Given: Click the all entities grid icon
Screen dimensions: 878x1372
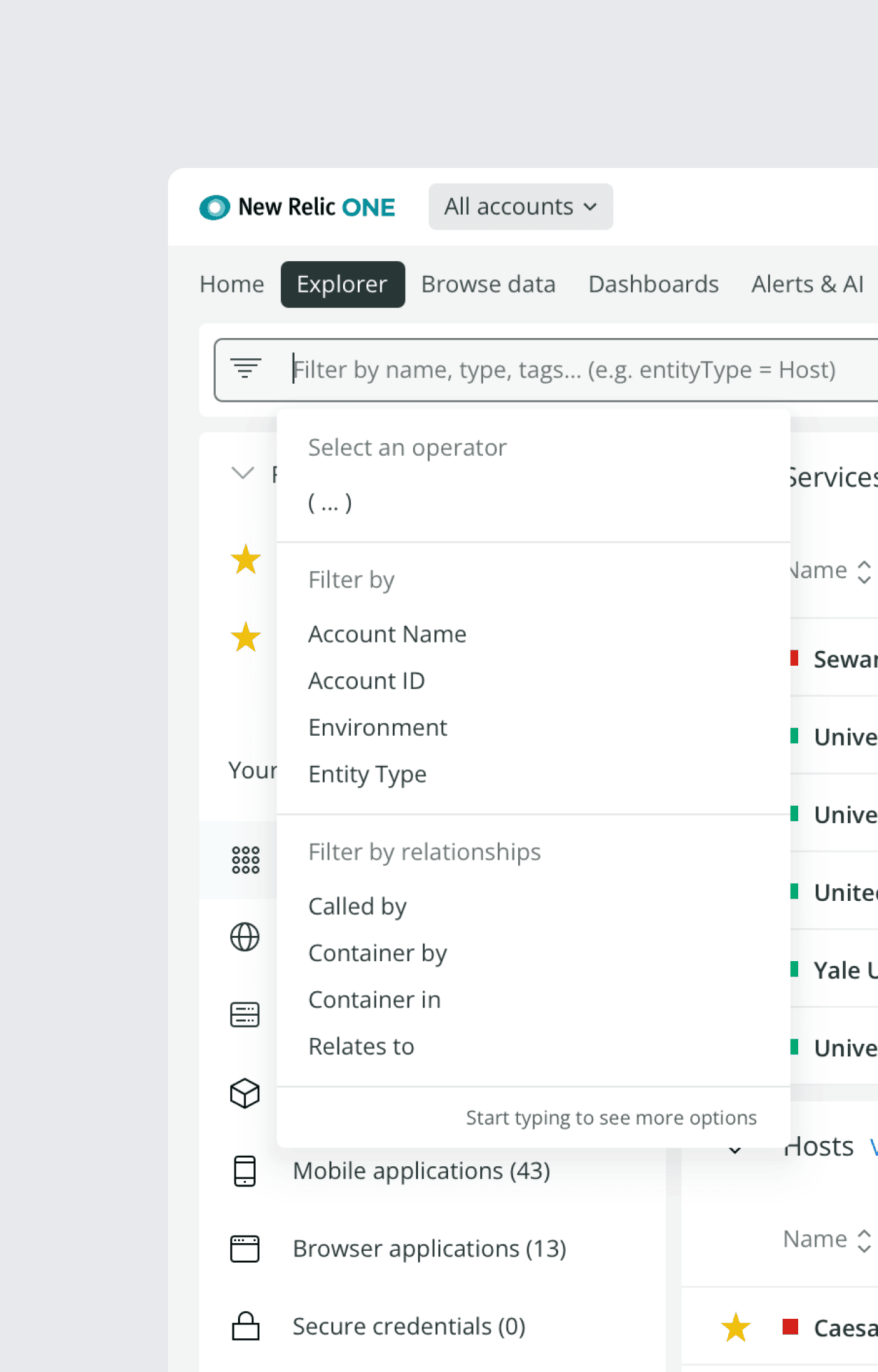Looking at the screenshot, I should pos(246,860).
